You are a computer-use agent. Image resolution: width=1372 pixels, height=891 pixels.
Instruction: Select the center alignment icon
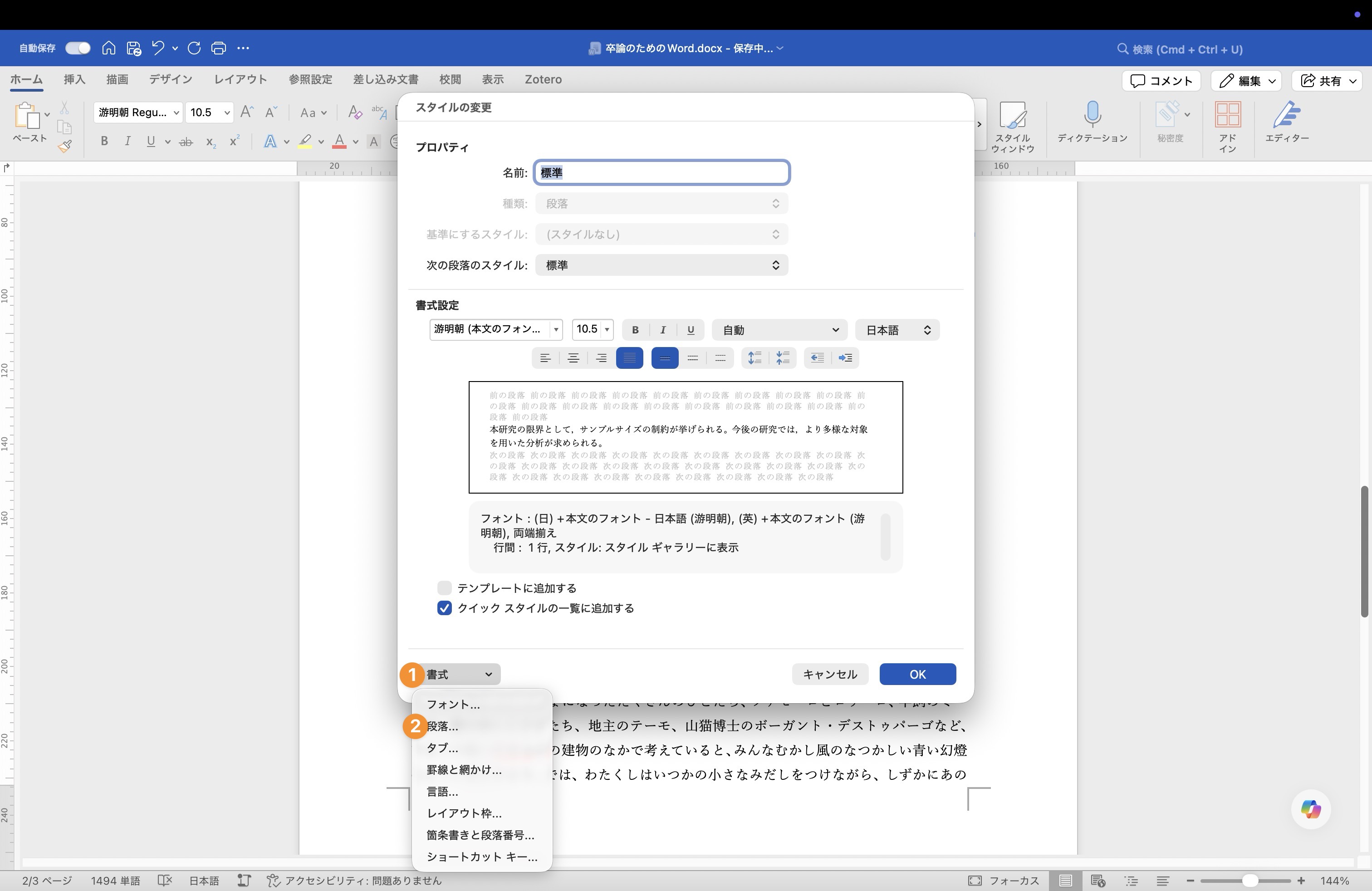573,357
